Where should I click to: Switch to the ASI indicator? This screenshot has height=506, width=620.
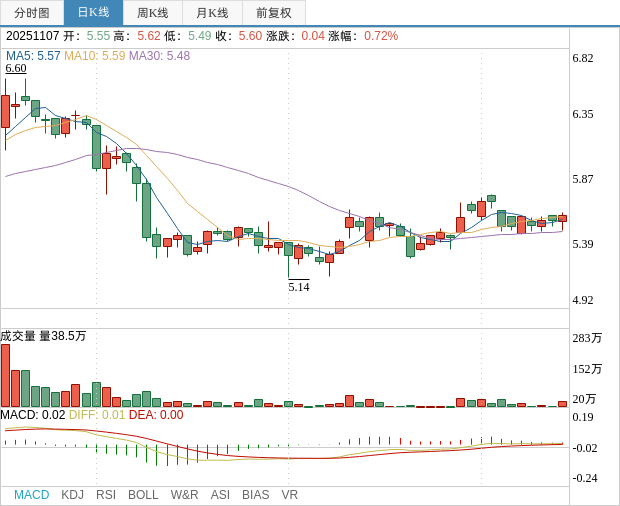pos(220,495)
